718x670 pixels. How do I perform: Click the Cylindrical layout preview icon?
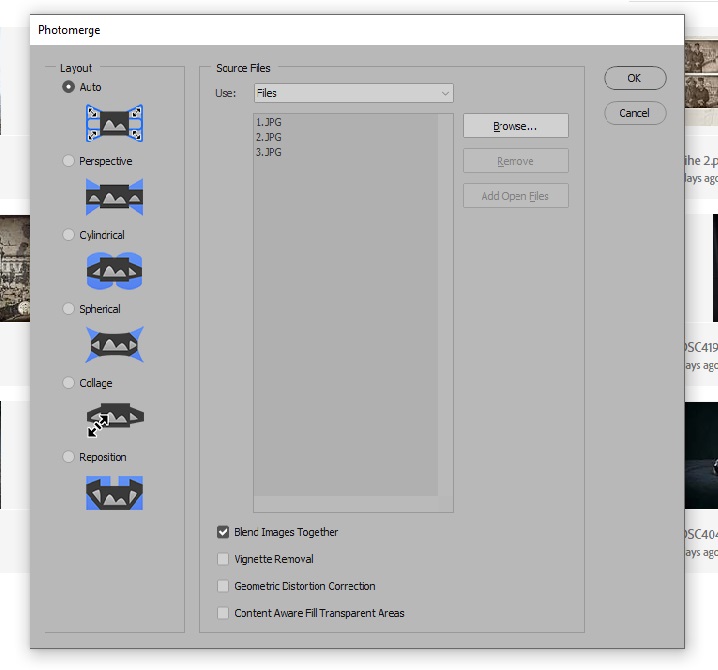tap(114, 270)
